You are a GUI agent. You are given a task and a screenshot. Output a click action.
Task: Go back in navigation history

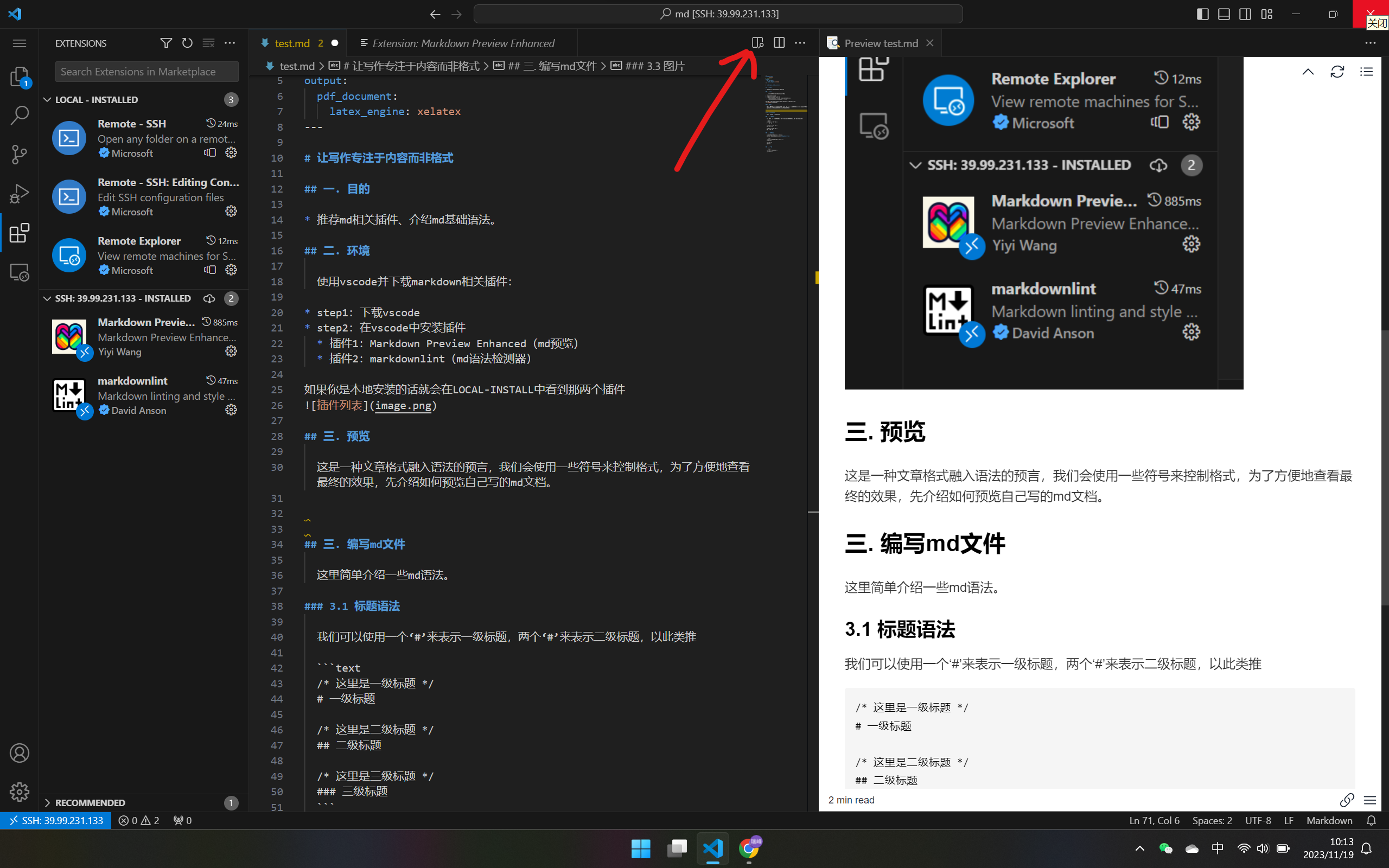[435, 14]
